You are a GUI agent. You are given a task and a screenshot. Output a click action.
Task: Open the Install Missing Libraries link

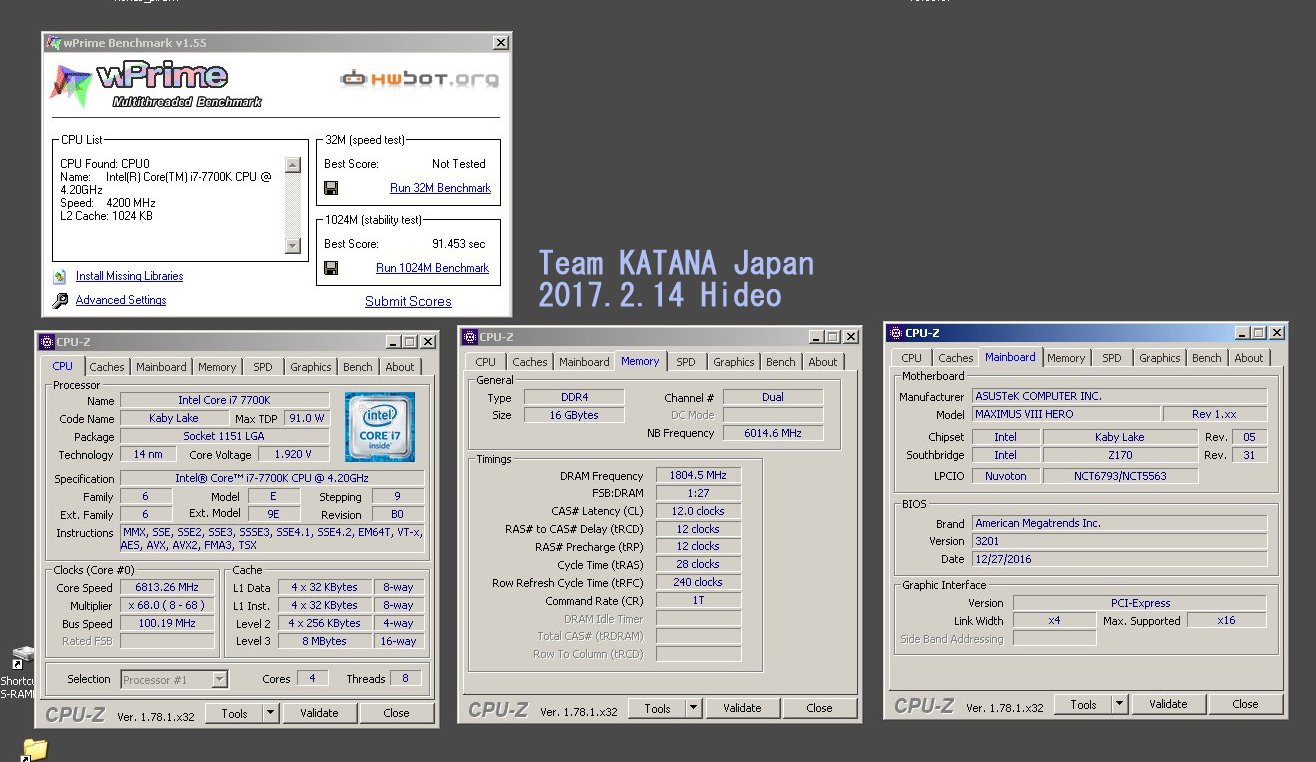pyautogui.click(x=129, y=276)
